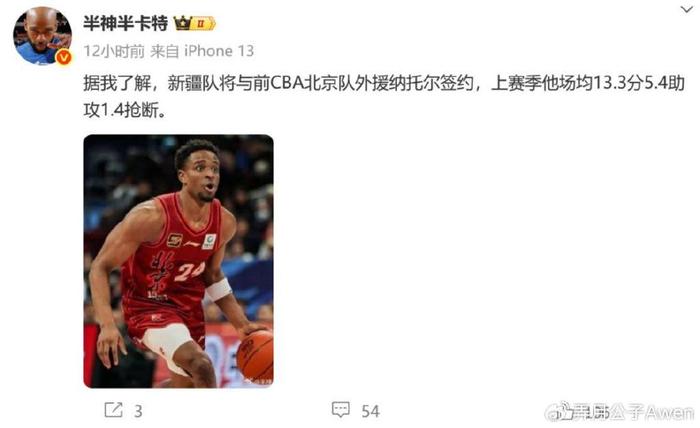Click the number 24 jersey in photo
This screenshot has width=700, height=428.
(189, 270)
